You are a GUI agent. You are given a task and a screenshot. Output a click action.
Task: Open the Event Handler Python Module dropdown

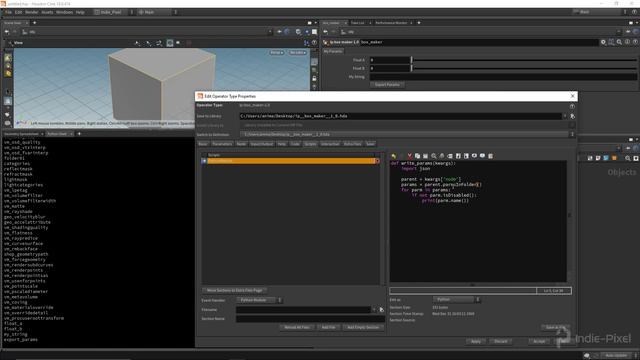tap(260, 300)
